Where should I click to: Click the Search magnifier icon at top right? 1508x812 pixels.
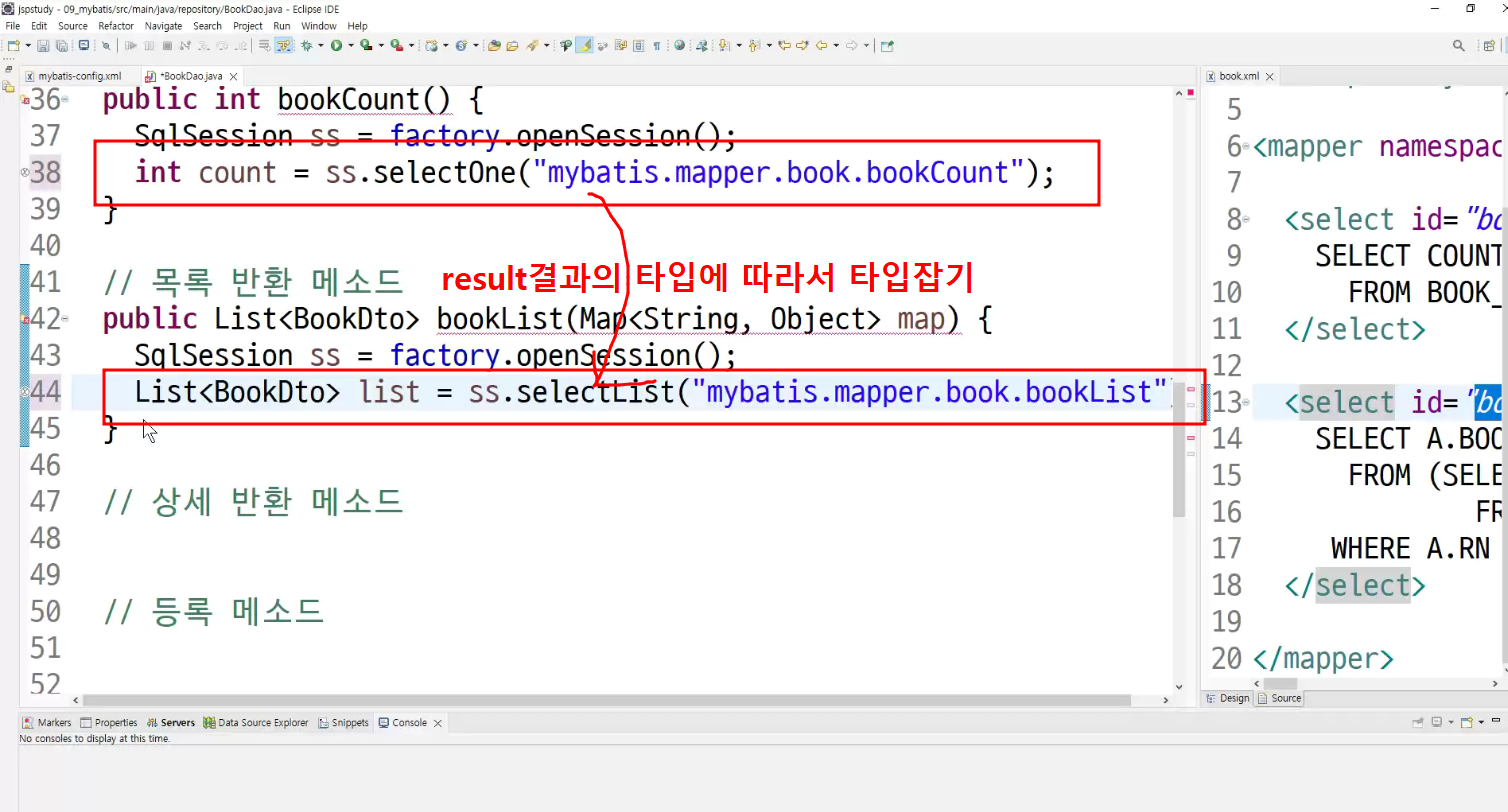[x=1459, y=45]
